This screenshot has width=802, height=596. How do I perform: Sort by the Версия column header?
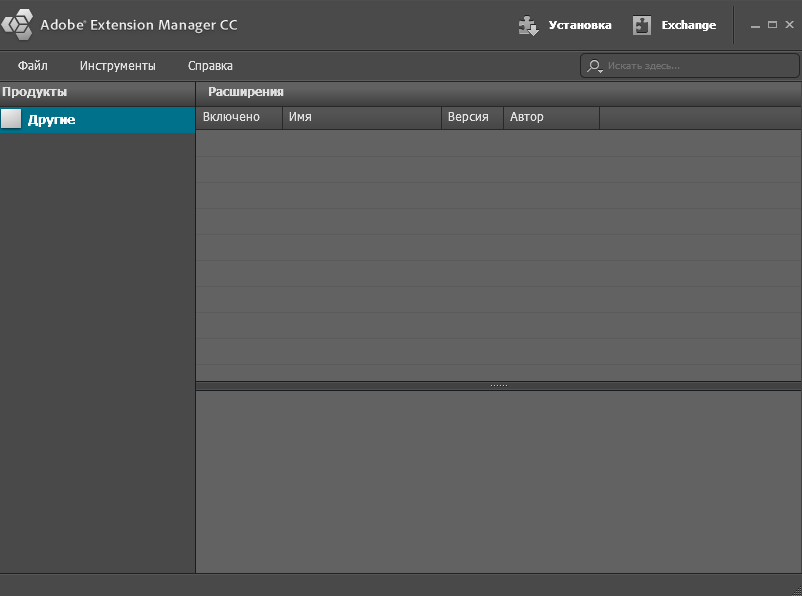(473, 117)
